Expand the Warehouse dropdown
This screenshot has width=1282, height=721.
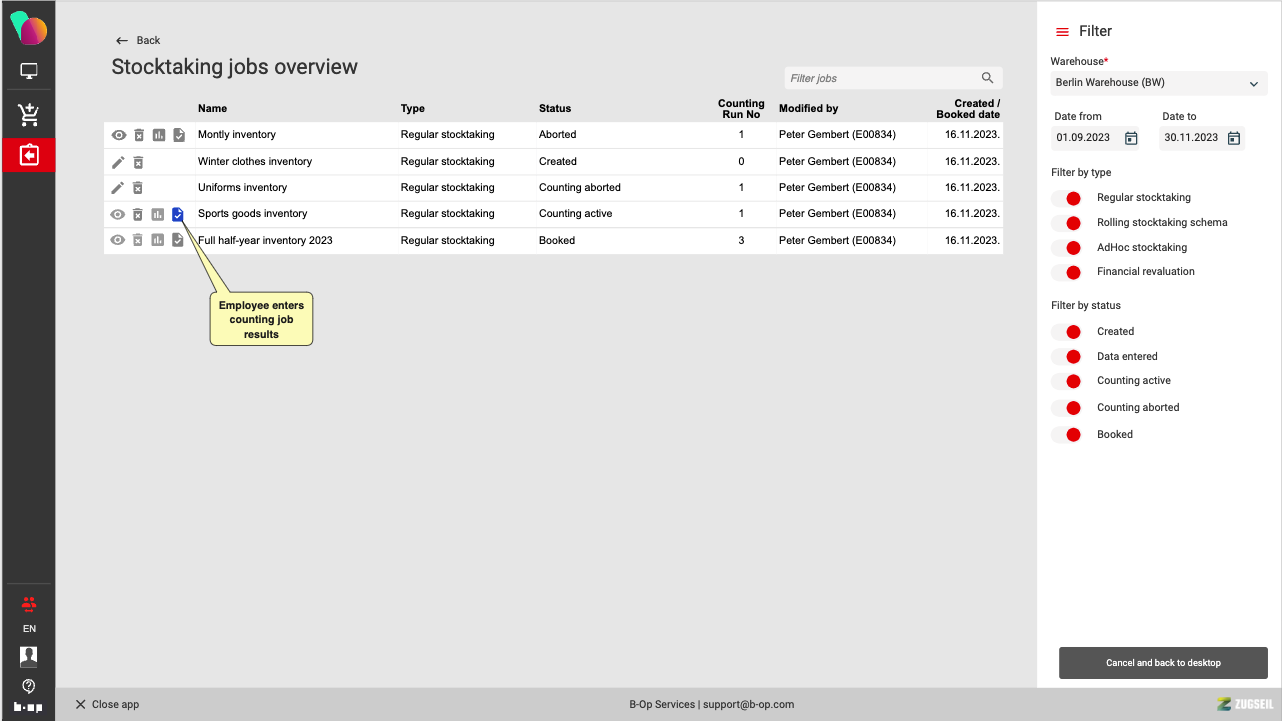1253,84
